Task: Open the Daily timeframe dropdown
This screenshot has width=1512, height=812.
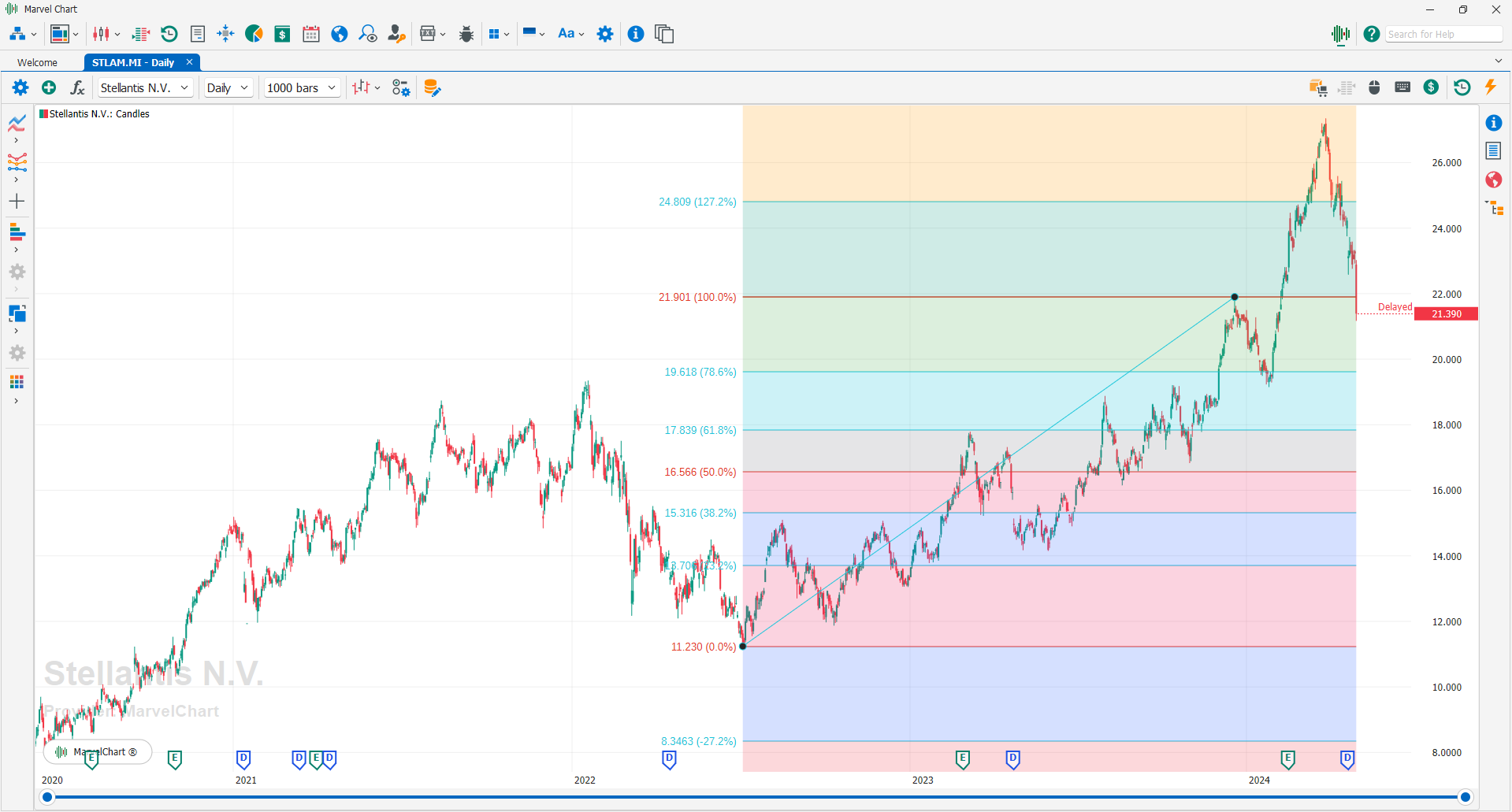Action: click(228, 87)
